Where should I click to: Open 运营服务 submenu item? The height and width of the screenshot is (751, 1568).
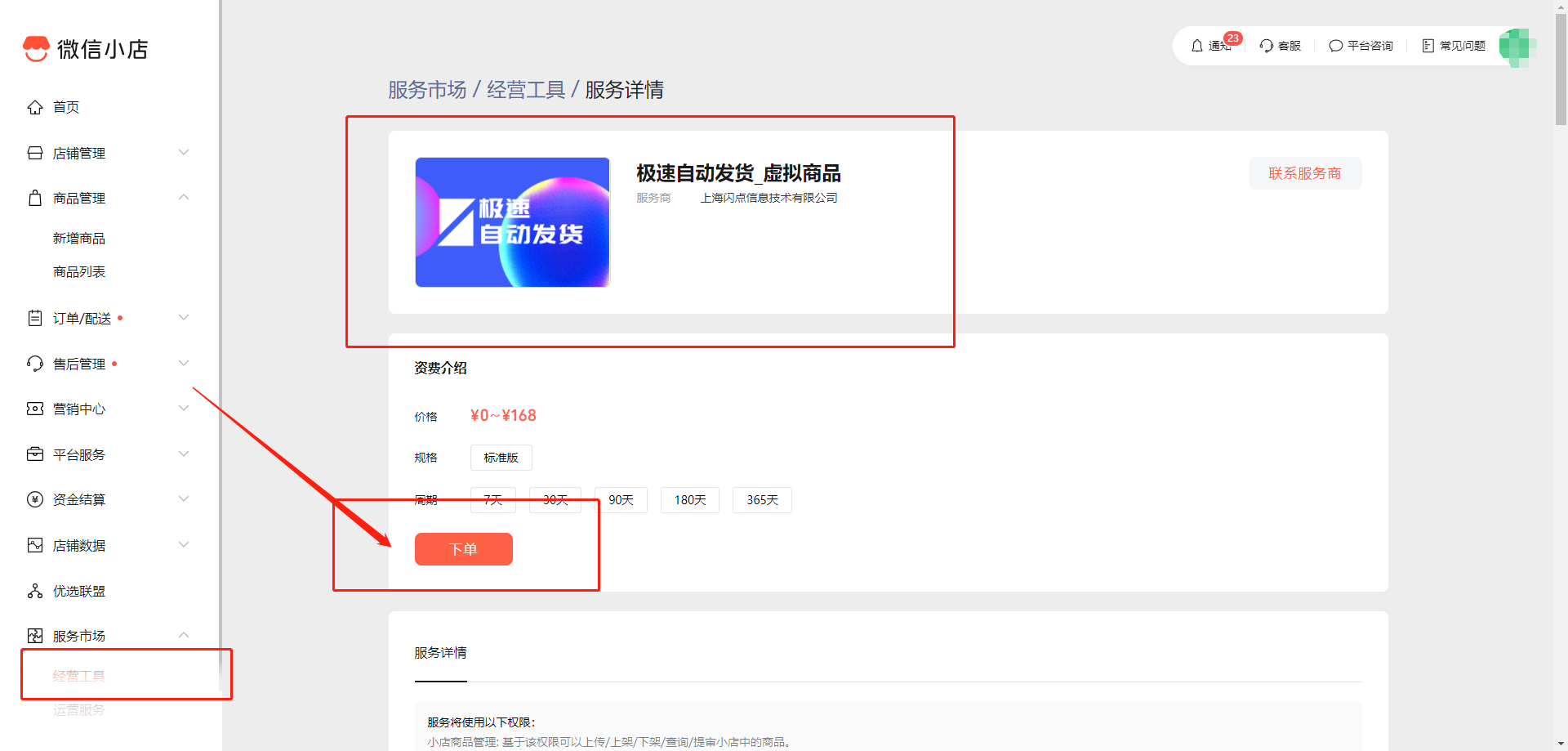click(79, 710)
